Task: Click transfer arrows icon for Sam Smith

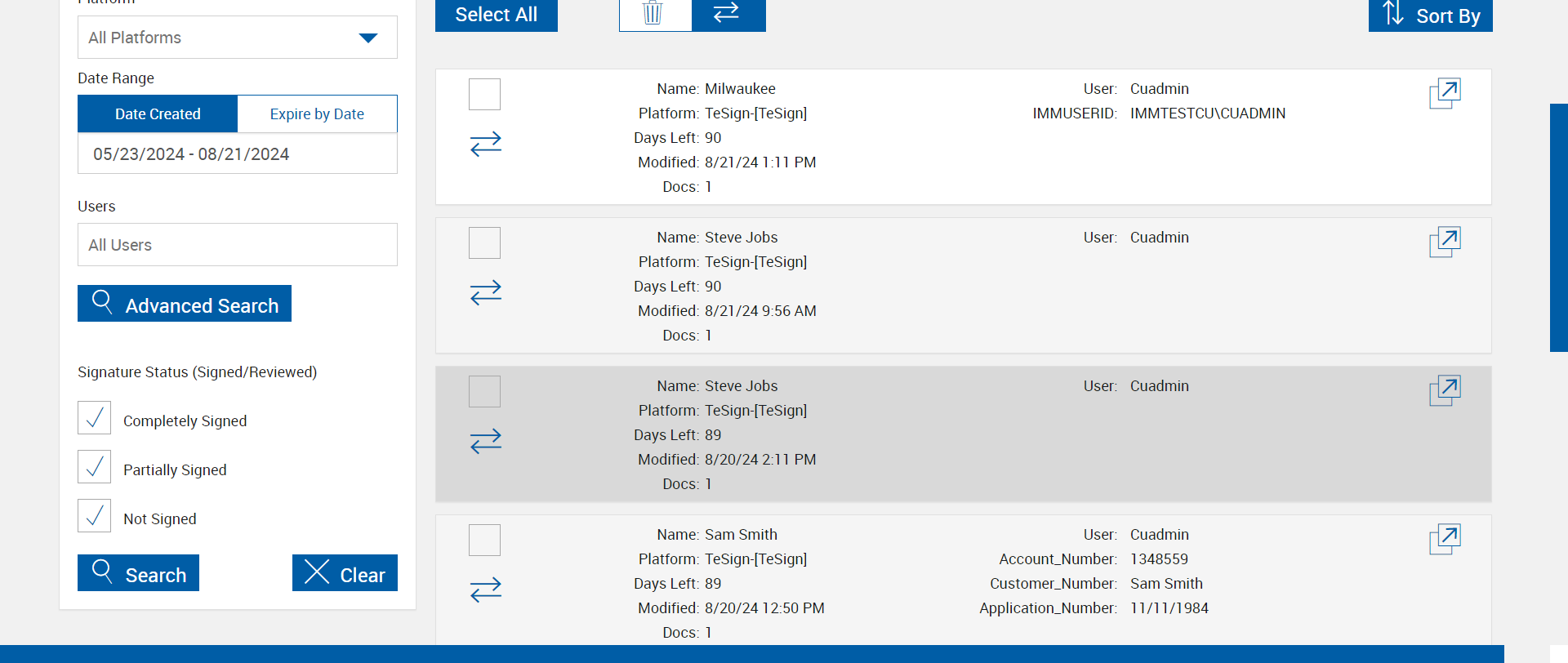Action: click(x=486, y=590)
